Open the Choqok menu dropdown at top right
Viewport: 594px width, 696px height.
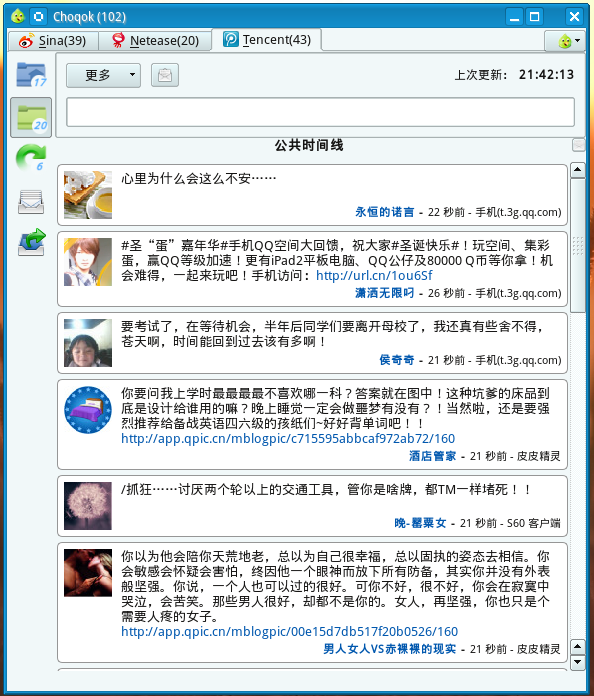(565, 41)
